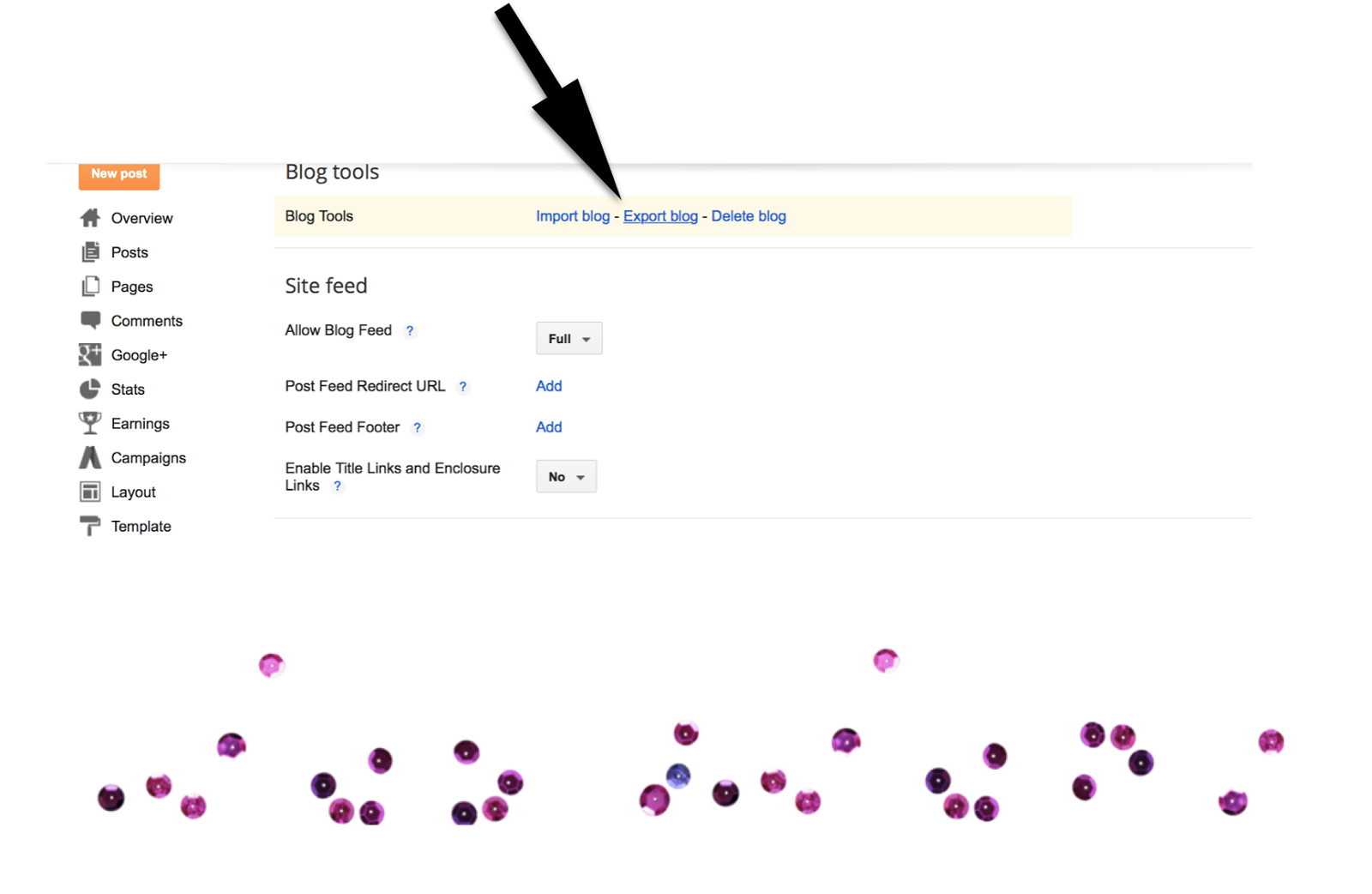Click the Layout grid icon
The height and width of the screenshot is (894, 1372).
click(90, 492)
